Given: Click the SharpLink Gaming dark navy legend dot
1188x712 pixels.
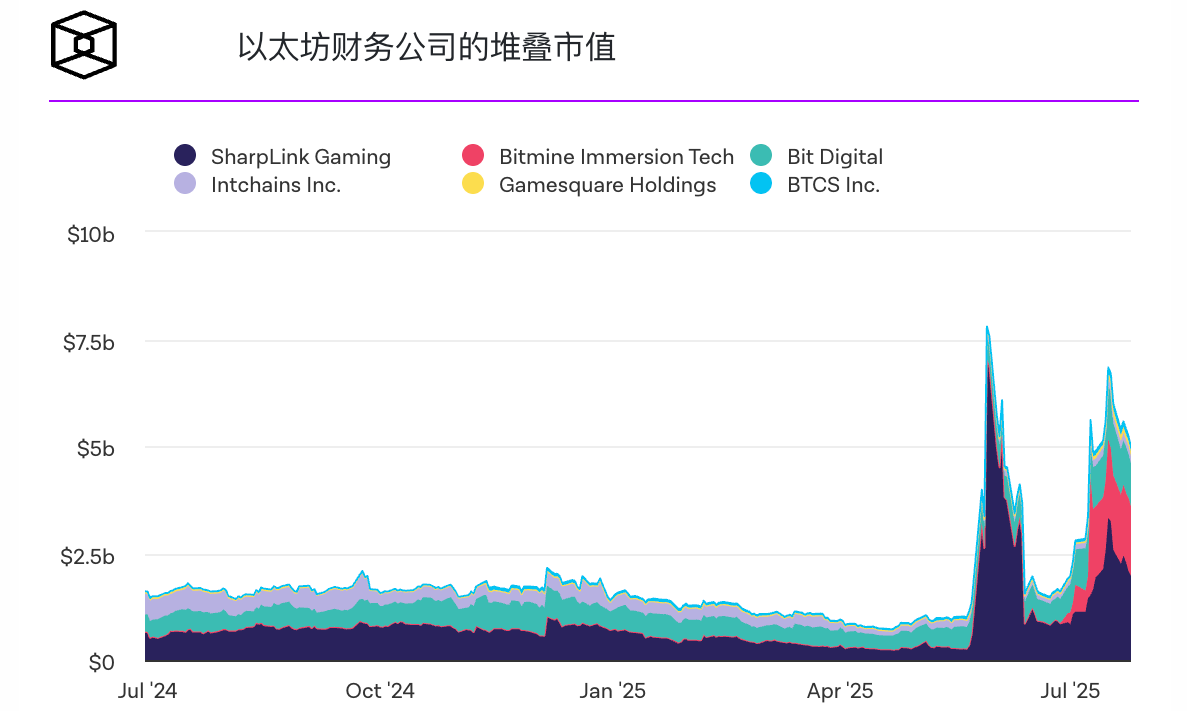Looking at the screenshot, I should click(x=185, y=155).
